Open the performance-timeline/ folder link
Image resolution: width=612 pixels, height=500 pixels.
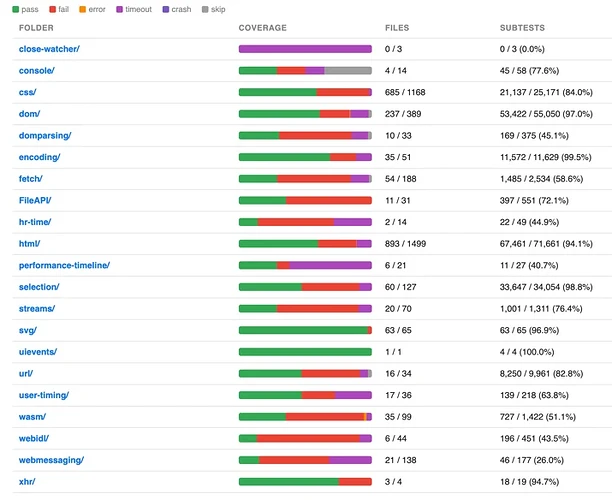64,265
